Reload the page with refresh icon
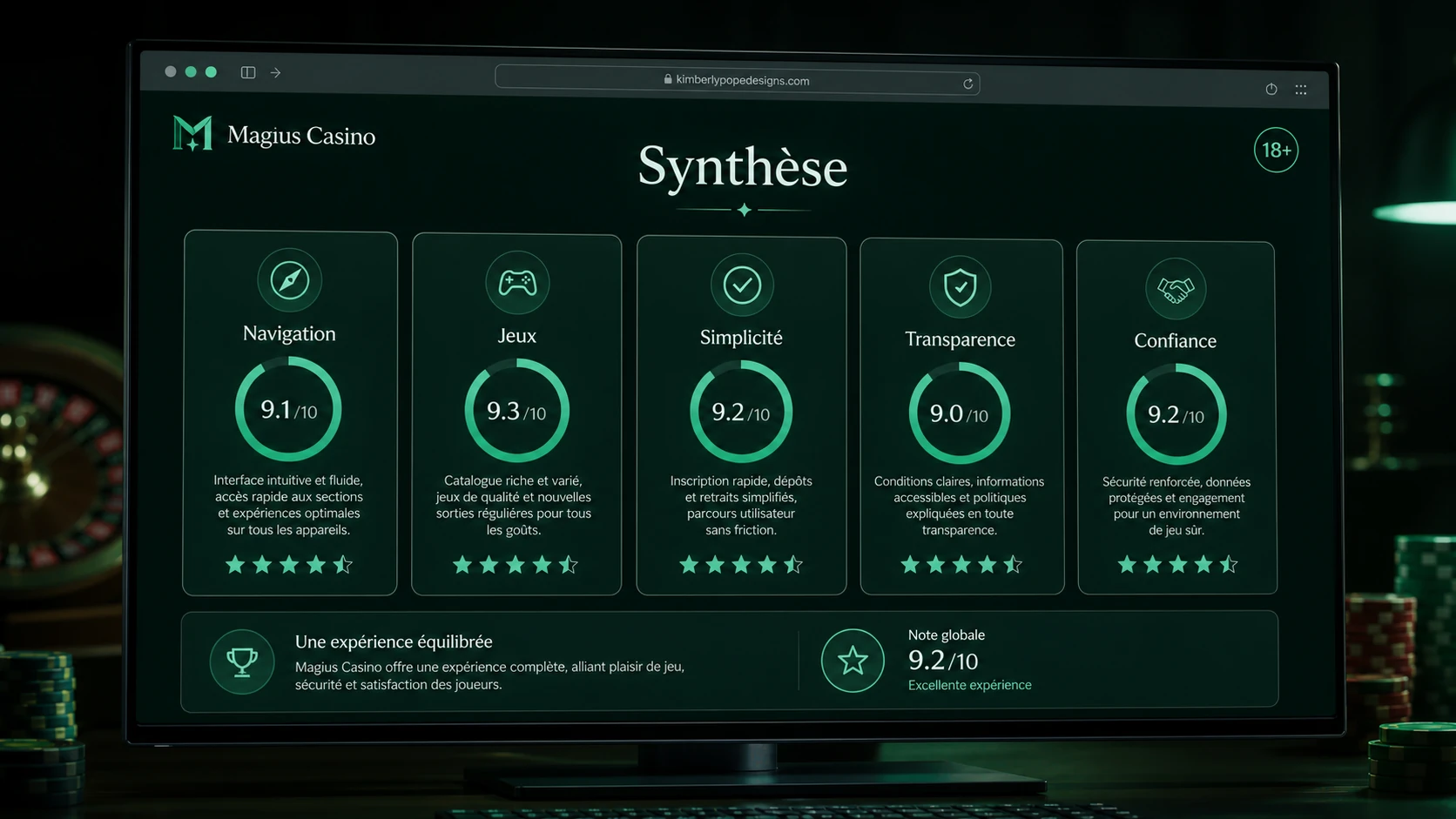Image resolution: width=1456 pixels, height=819 pixels. 967,84
